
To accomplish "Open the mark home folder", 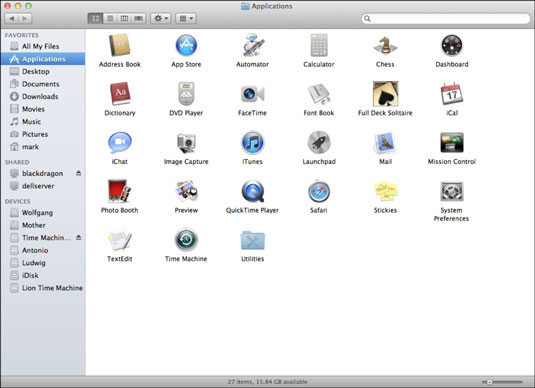I will tap(43, 147).
